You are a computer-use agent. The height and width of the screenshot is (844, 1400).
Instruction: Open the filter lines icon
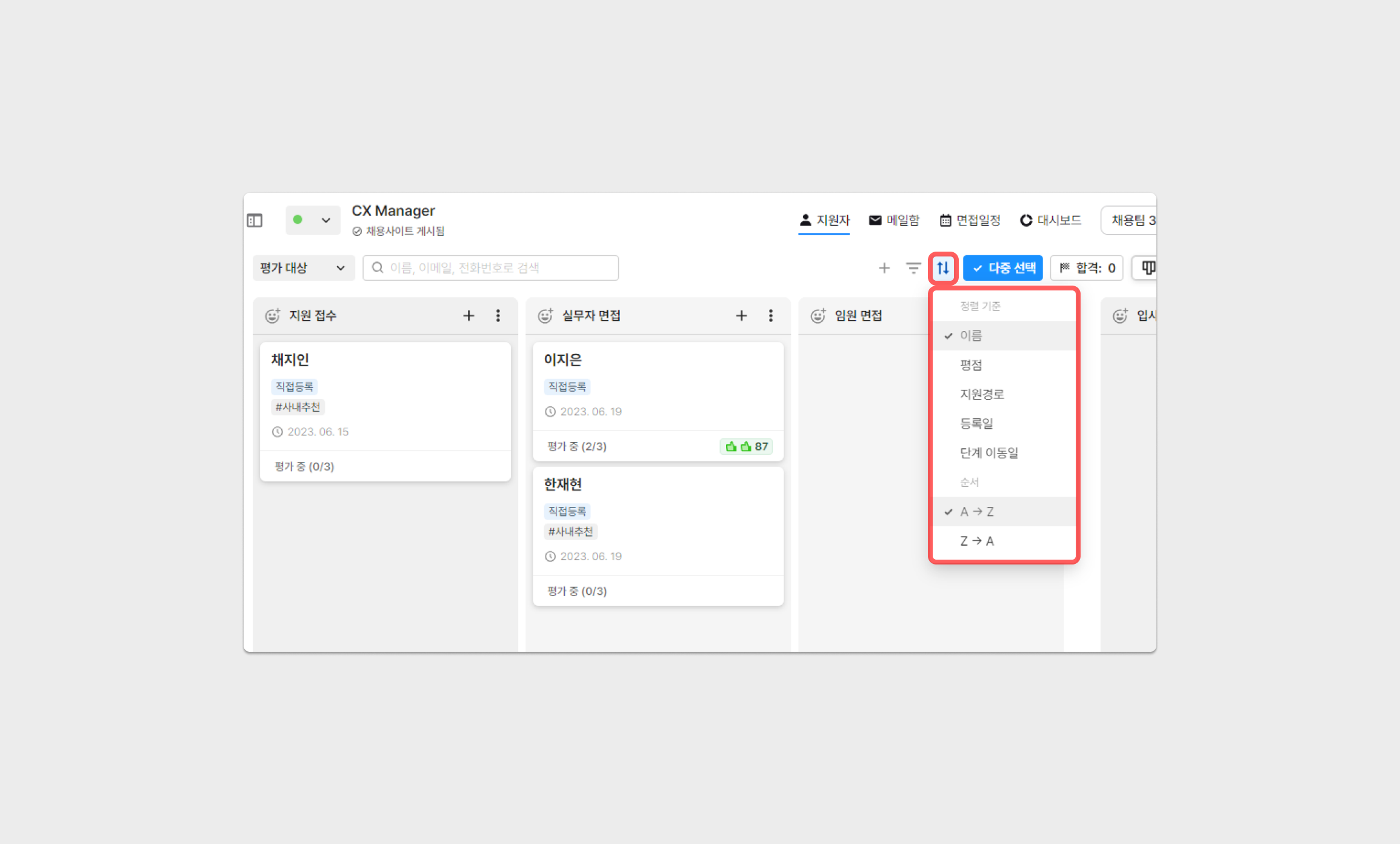(913, 267)
